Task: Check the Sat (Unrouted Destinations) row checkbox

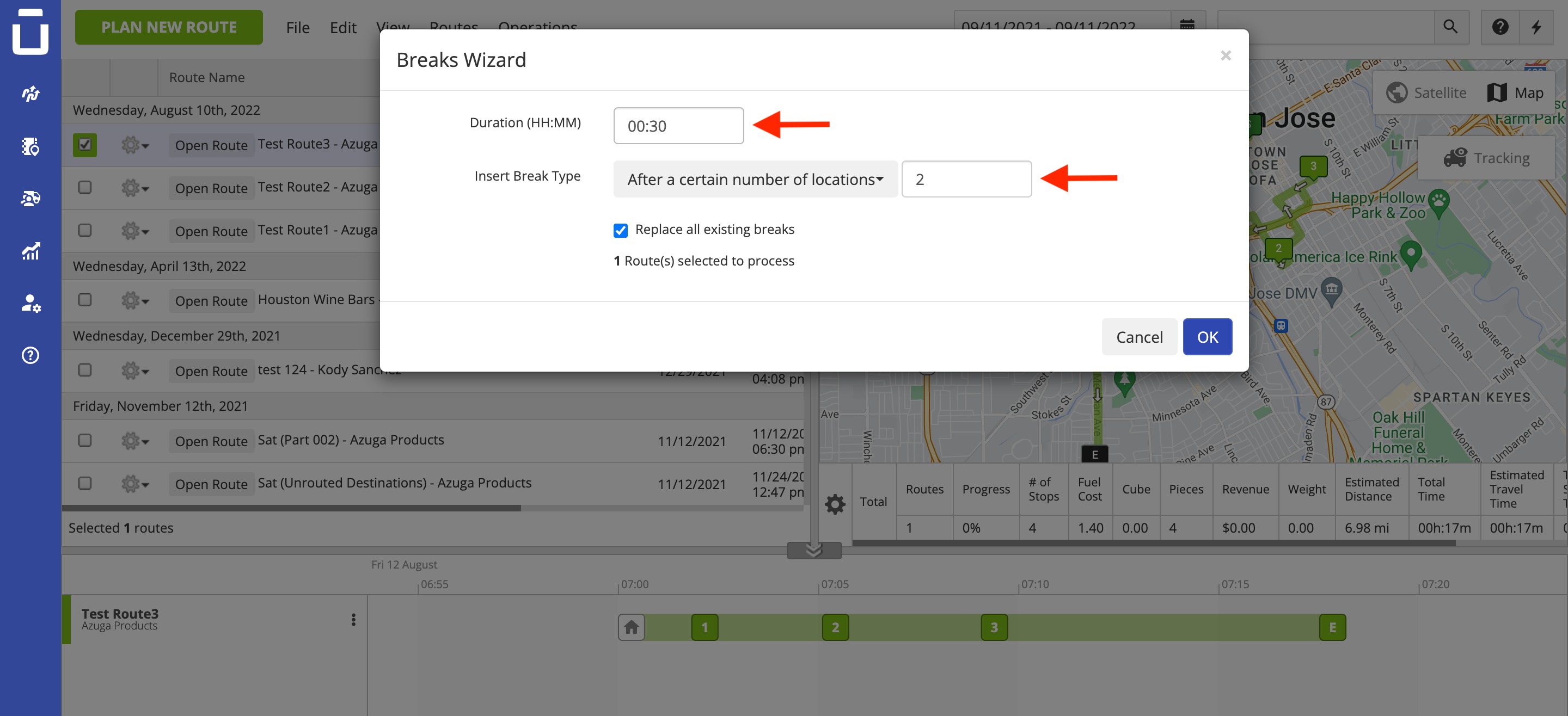Action: tap(85, 483)
